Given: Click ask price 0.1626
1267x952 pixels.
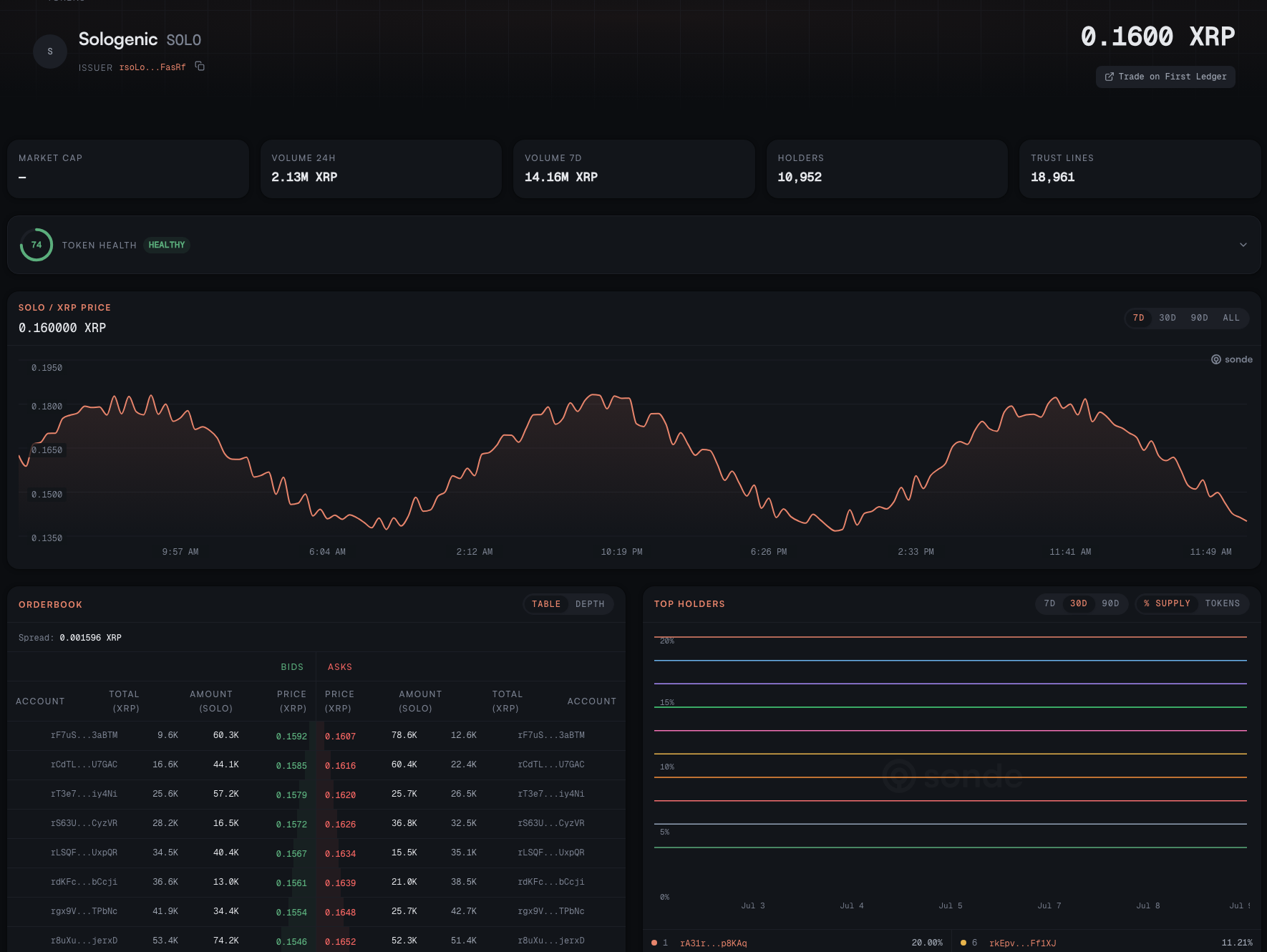Looking at the screenshot, I should tap(340, 825).
